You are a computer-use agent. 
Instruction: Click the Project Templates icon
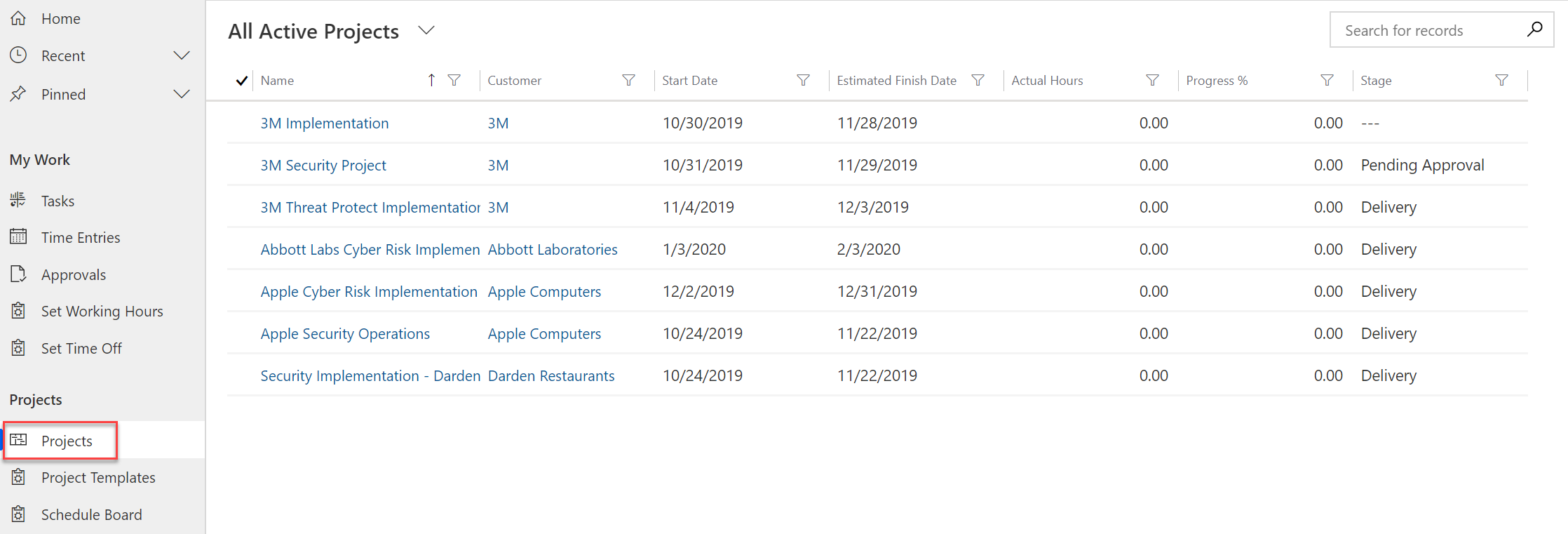pyautogui.click(x=18, y=477)
